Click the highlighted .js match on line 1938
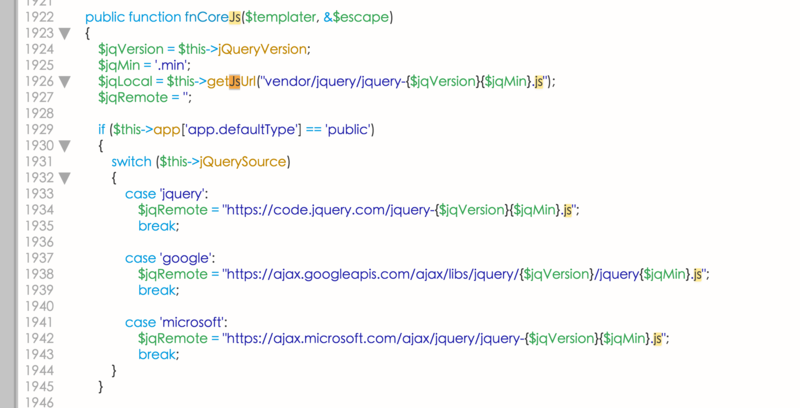 coord(696,274)
